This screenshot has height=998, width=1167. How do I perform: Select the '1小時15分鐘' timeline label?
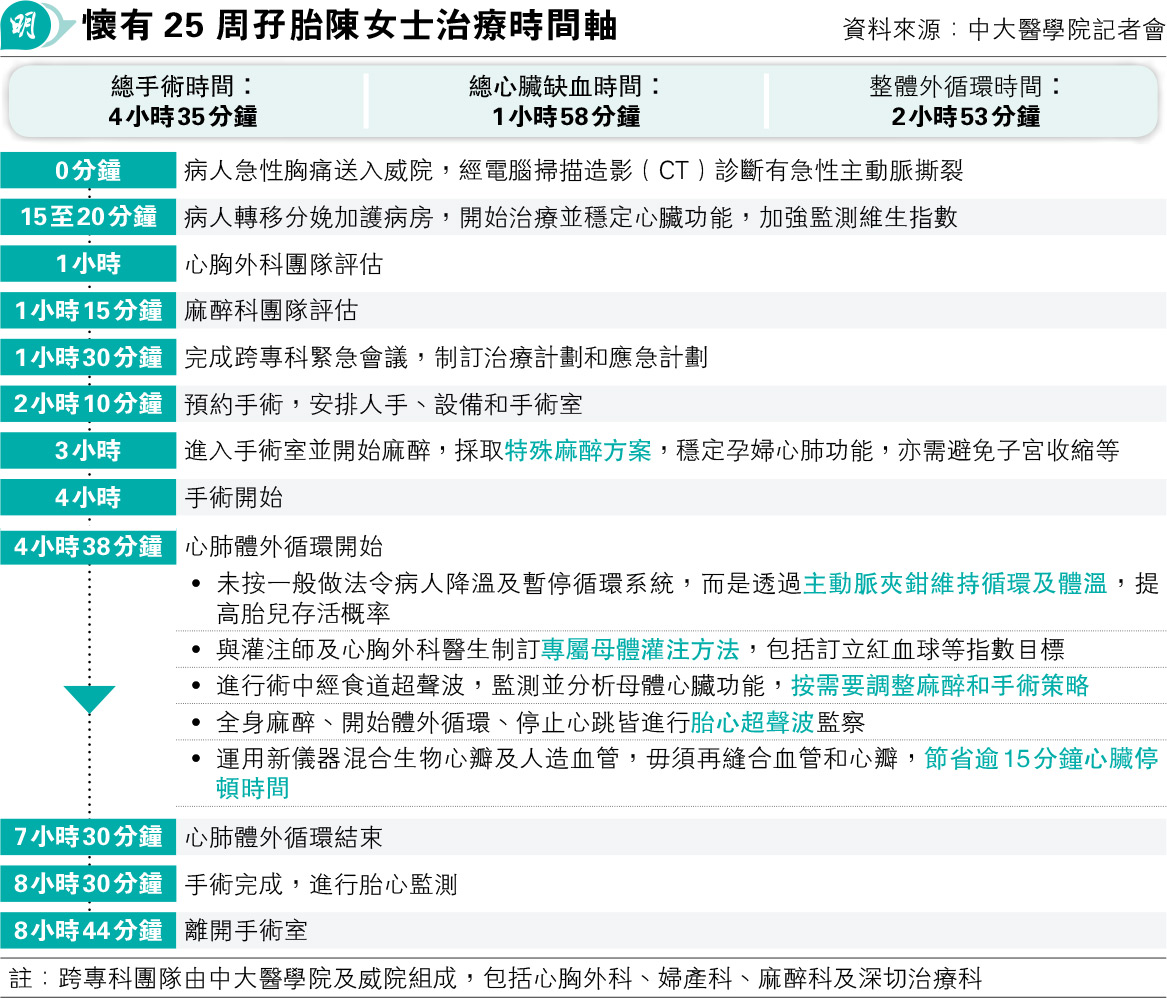88,310
